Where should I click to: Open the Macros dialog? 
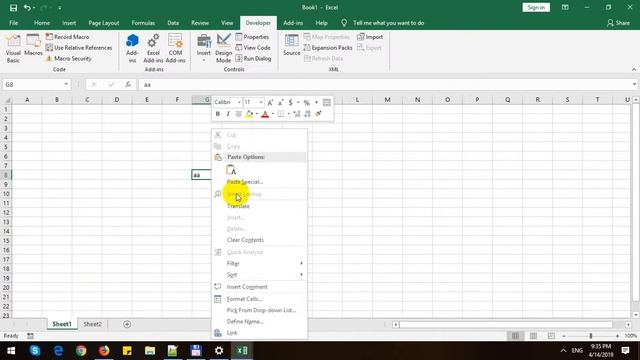pos(33,45)
